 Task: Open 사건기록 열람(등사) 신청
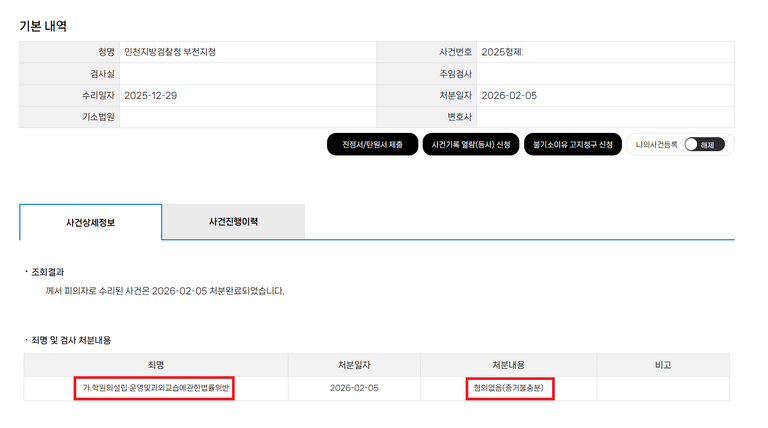(471, 145)
